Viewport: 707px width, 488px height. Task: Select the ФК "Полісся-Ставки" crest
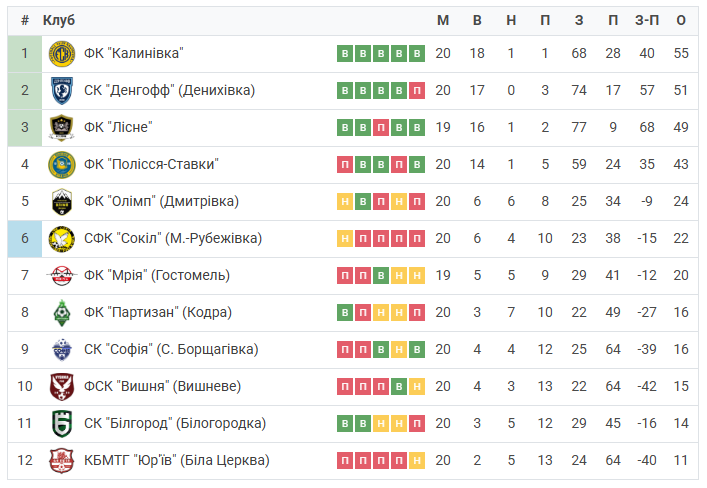[62, 165]
